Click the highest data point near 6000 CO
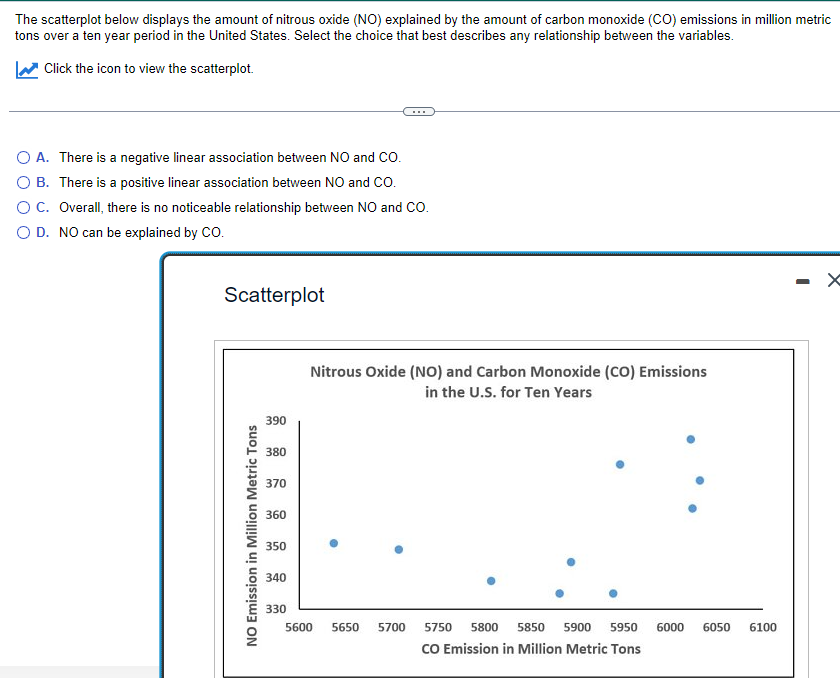Screen dimensions: 840x678 point(690,438)
